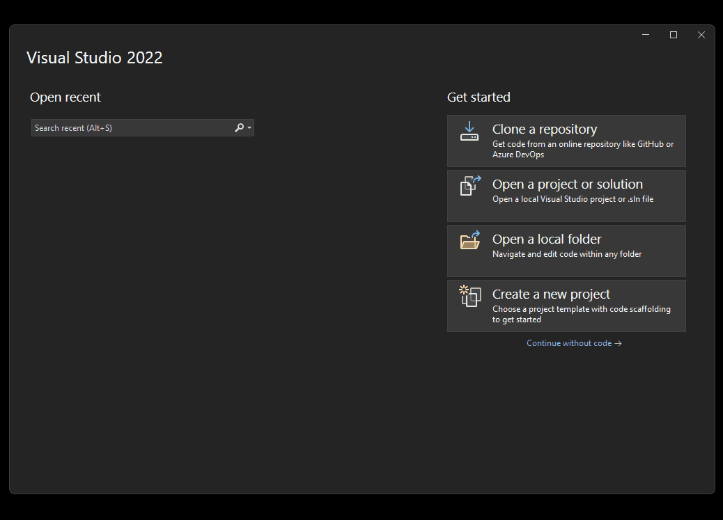Start Create a new project heading
This screenshot has height=520, width=723.
click(551, 294)
